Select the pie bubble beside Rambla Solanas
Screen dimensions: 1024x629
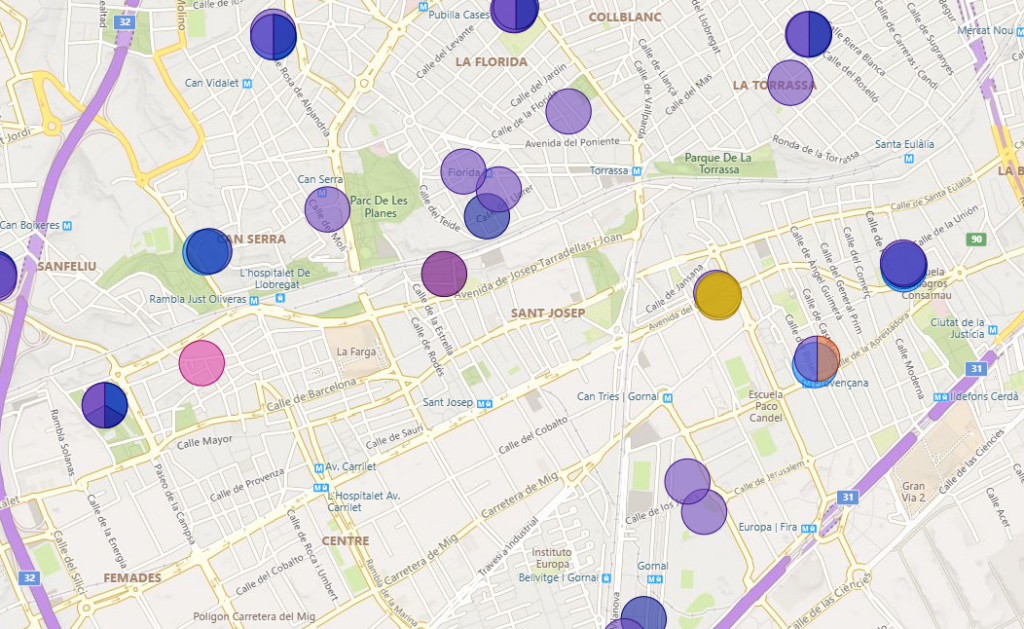(x=104, y=405)
